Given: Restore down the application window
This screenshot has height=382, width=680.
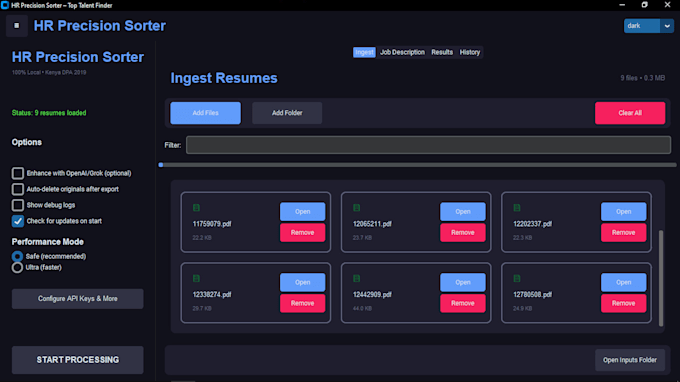Looking at the screenshot, I should (x=644, y=5).
